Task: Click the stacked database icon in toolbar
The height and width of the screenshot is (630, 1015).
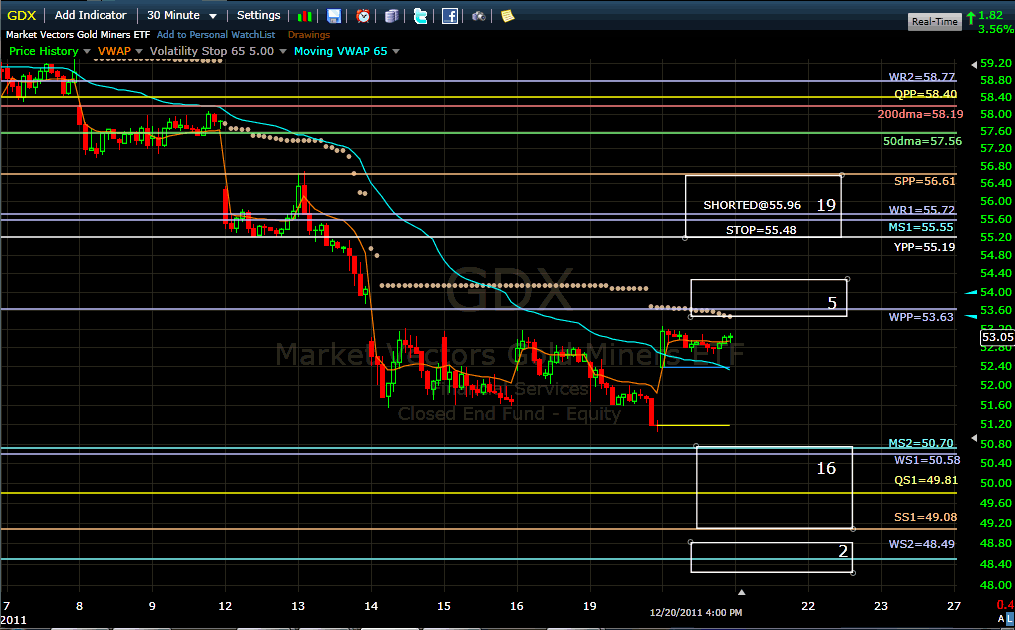Action: (x=392, y=16)
